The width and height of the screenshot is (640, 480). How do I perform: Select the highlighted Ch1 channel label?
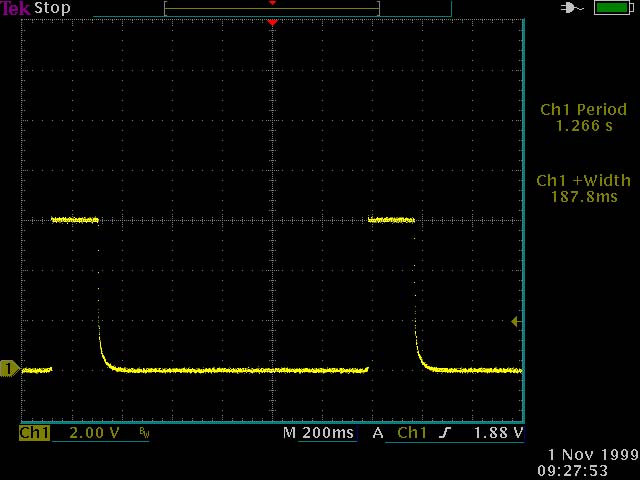(x=34, y=433)
